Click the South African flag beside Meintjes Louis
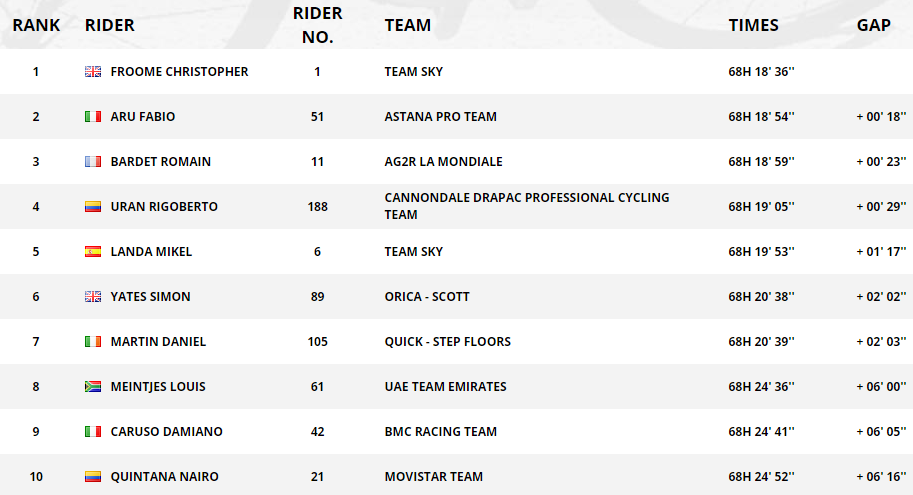 click(93, 387)
